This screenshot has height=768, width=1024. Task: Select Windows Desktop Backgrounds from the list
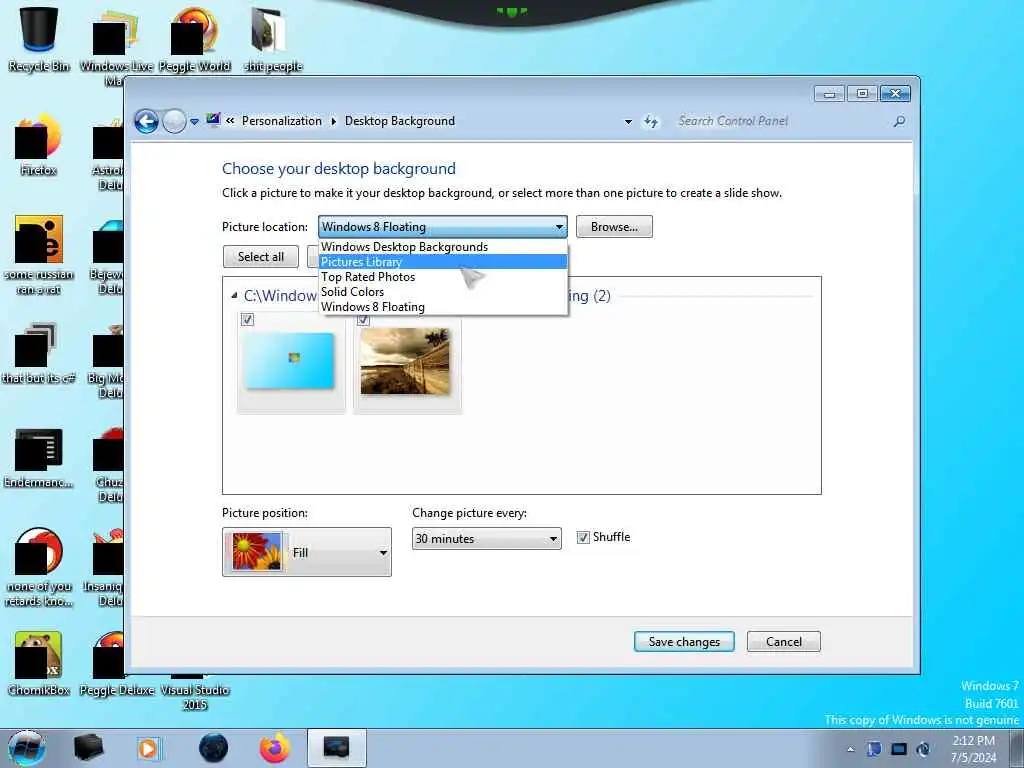(x=443, y=247)
